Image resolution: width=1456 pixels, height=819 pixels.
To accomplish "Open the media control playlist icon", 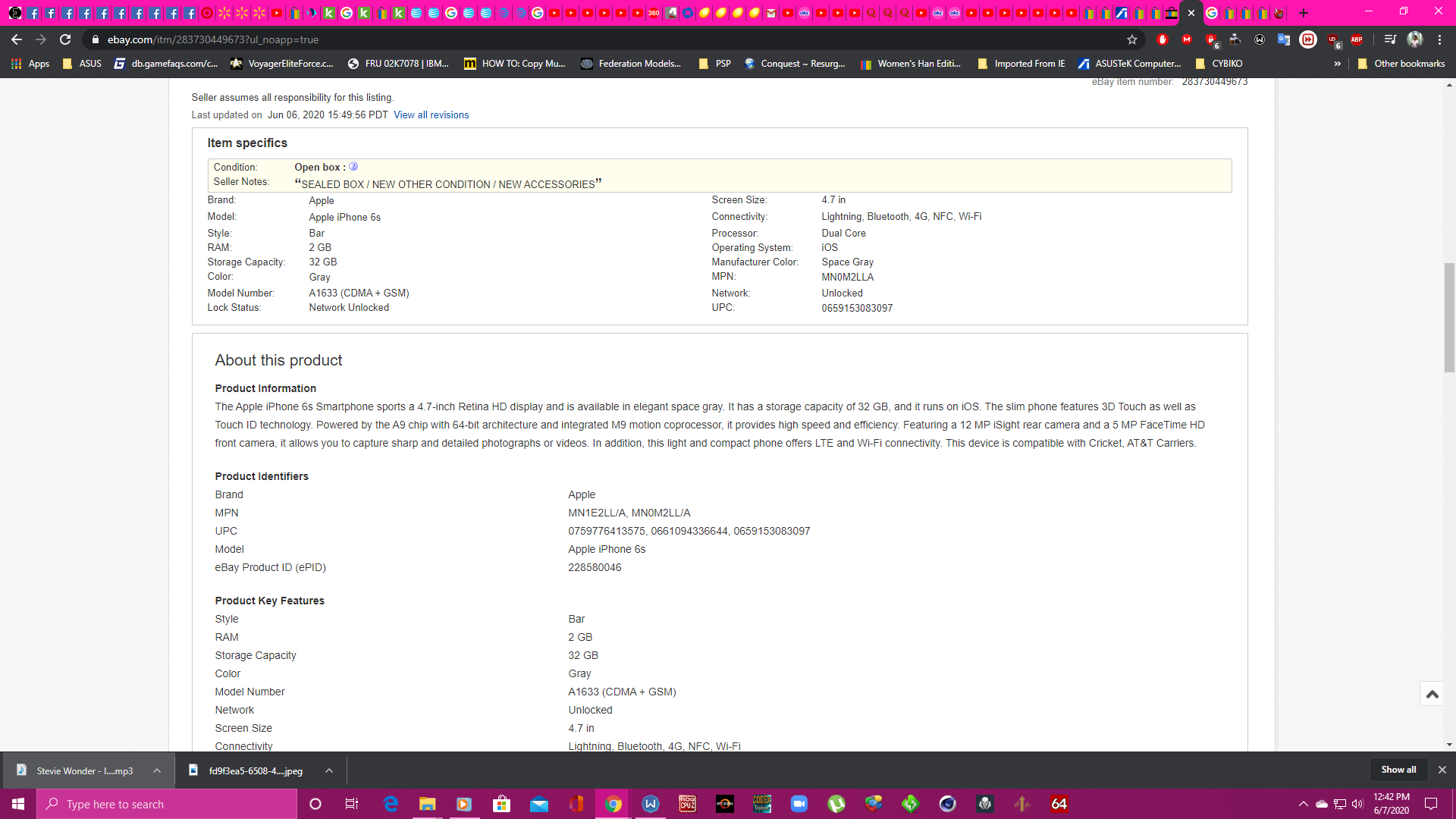I will [1390, 39].
